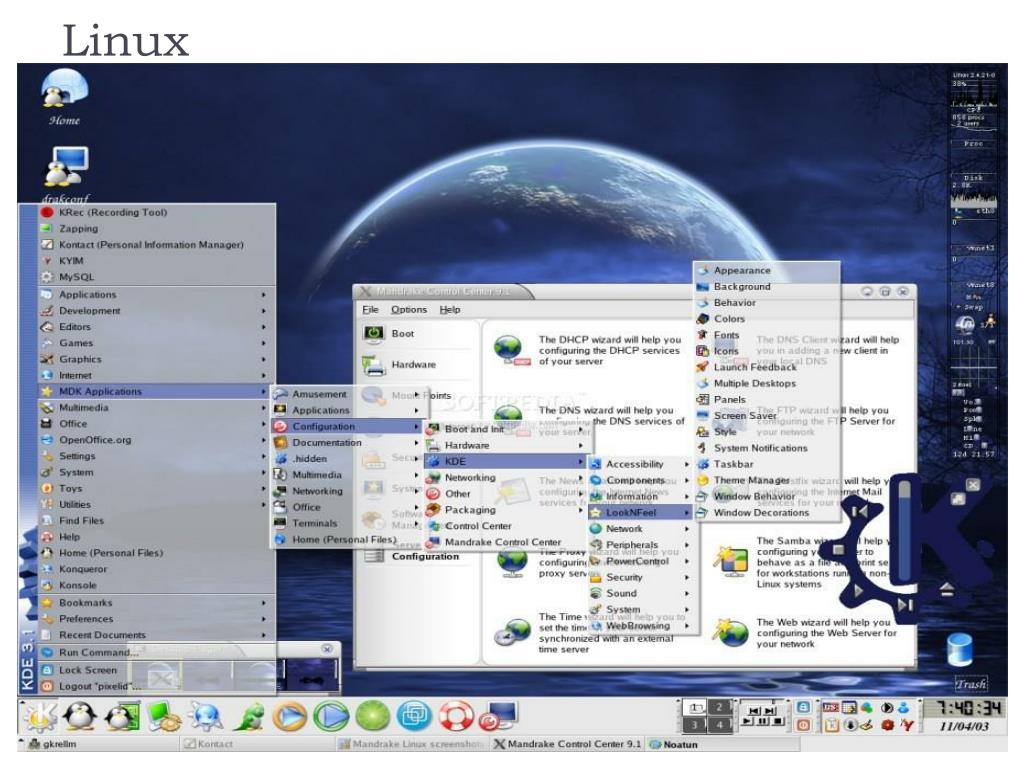
Task: Switch to Mandrake Linux screenshots taskbar button
Action: pos(413,744)
